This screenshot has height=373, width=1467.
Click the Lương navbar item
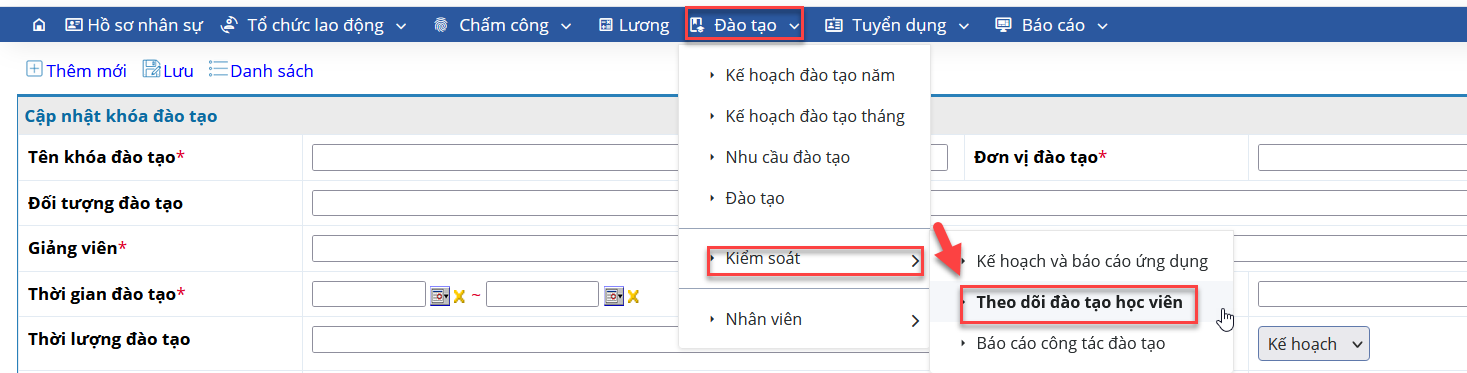tap(634, 25)
